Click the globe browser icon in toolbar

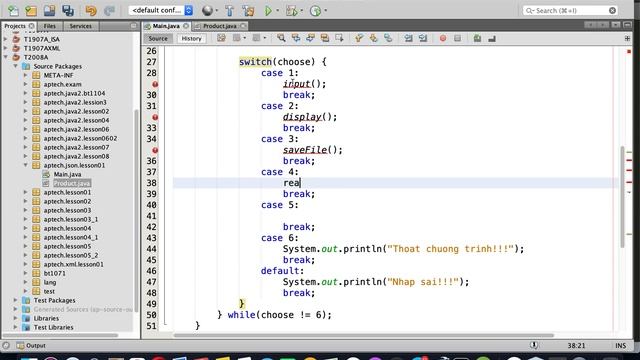click(207, 11)
